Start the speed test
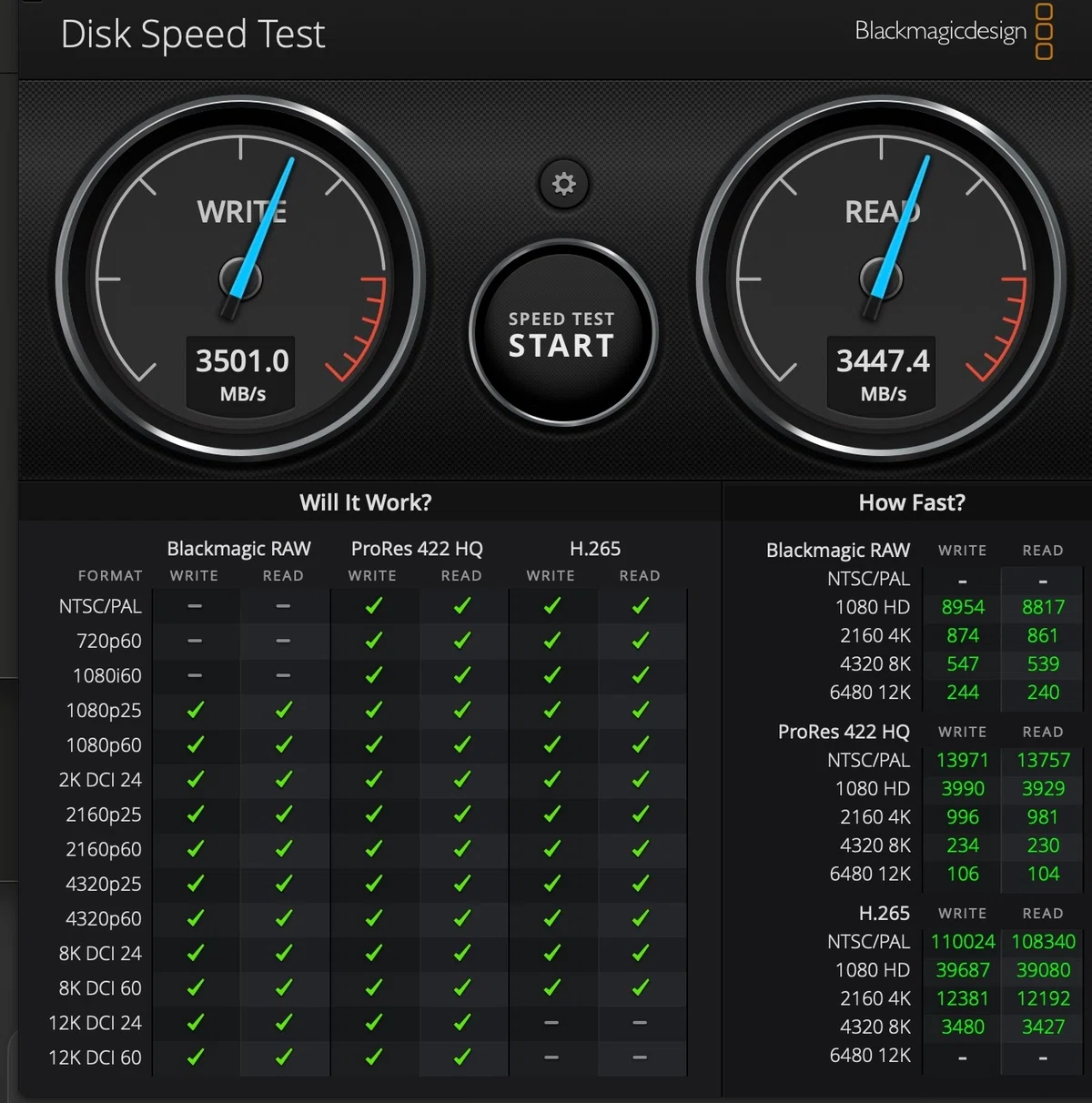The height and width of the screenshot is (1103, 1092). pos(562,334)
